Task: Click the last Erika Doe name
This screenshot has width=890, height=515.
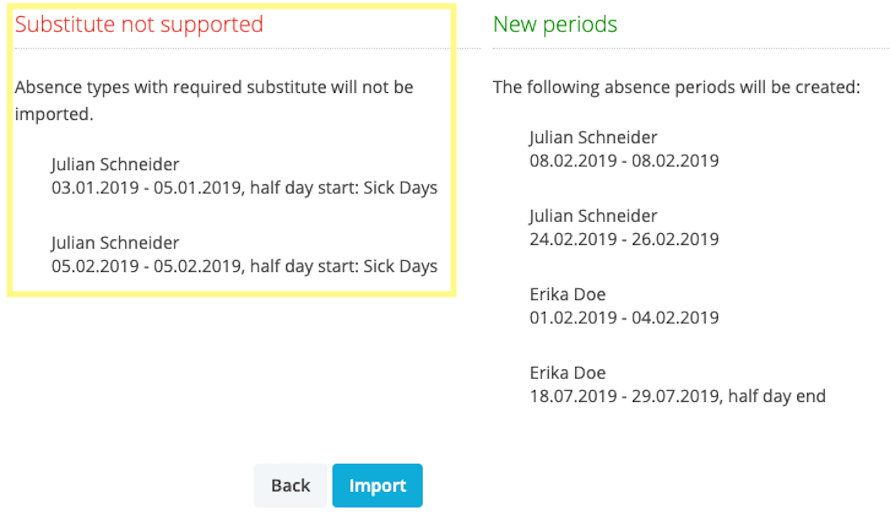Action: click(x=568, y=372)
